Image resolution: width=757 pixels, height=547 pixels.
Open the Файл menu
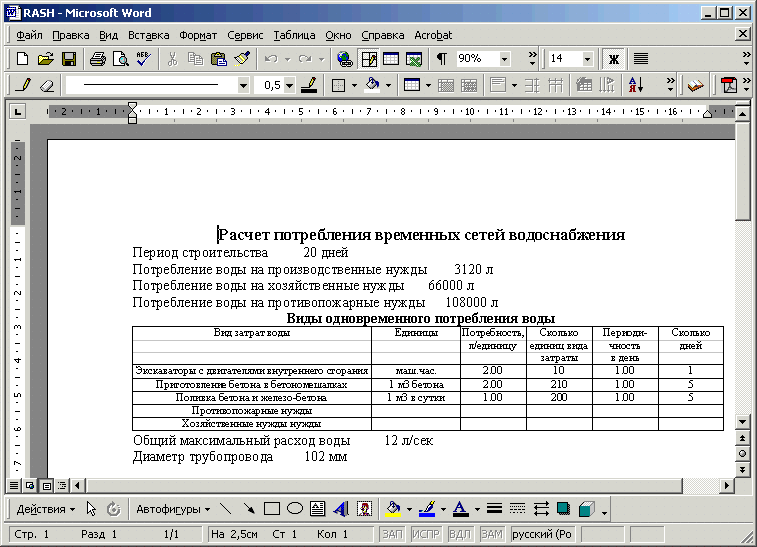point(29,35)
